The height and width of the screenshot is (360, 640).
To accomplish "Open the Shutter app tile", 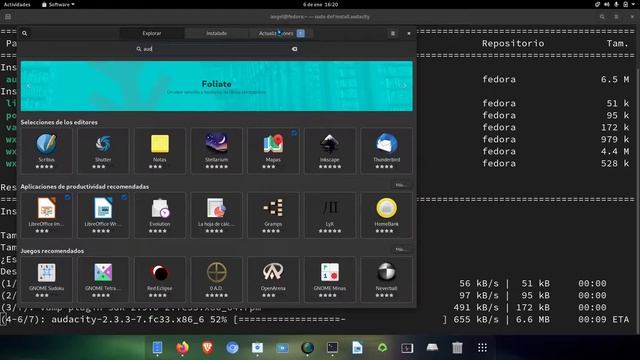I will pyautogui.click(x=103, y=151).
